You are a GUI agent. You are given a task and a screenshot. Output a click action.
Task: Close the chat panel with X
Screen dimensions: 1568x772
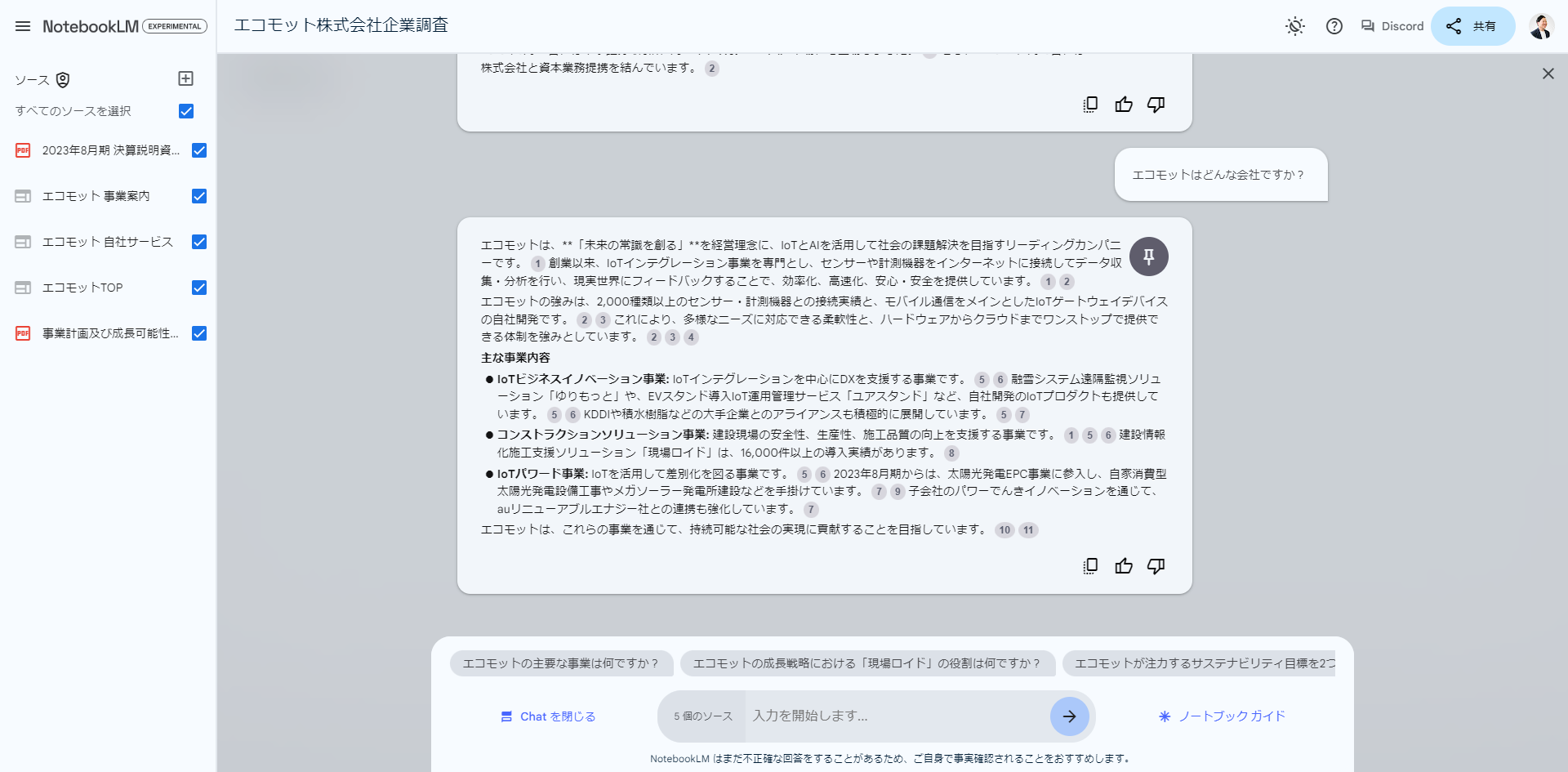[x=1548, y=74]
